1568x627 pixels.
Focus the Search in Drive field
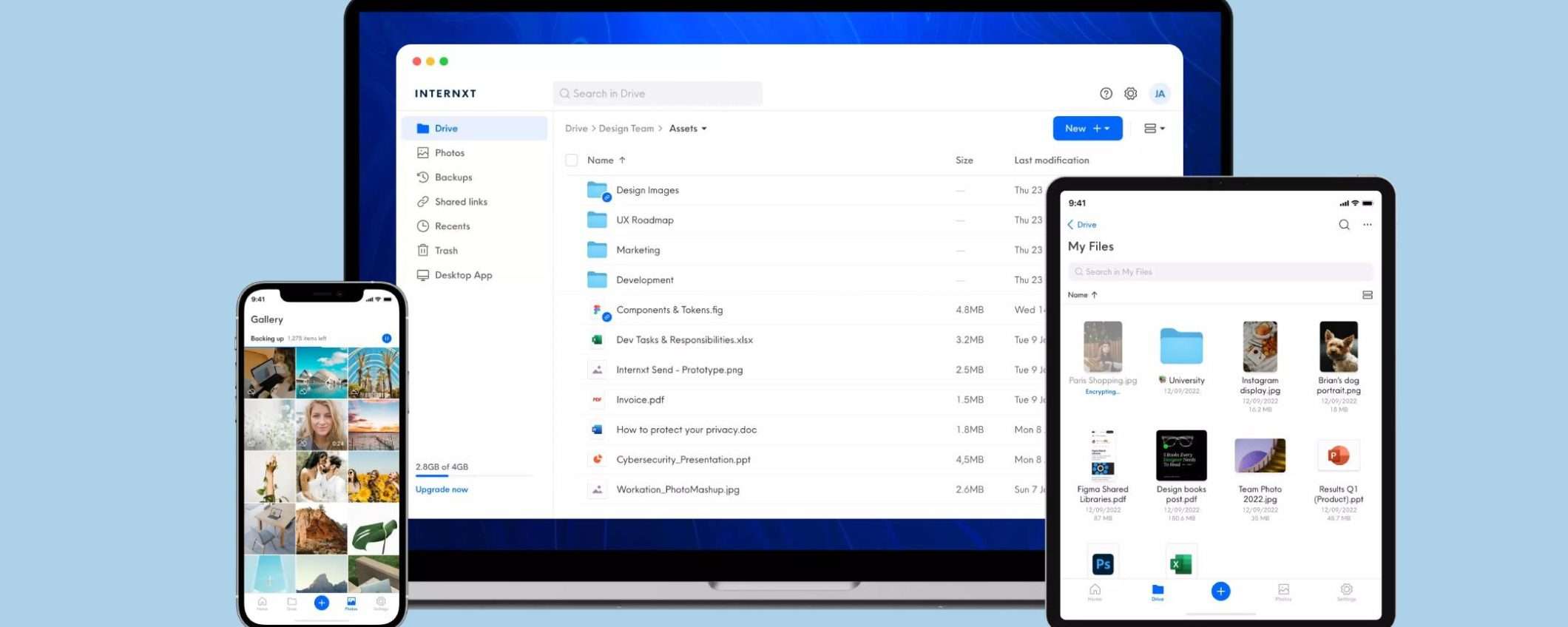(x=658, y=94)
